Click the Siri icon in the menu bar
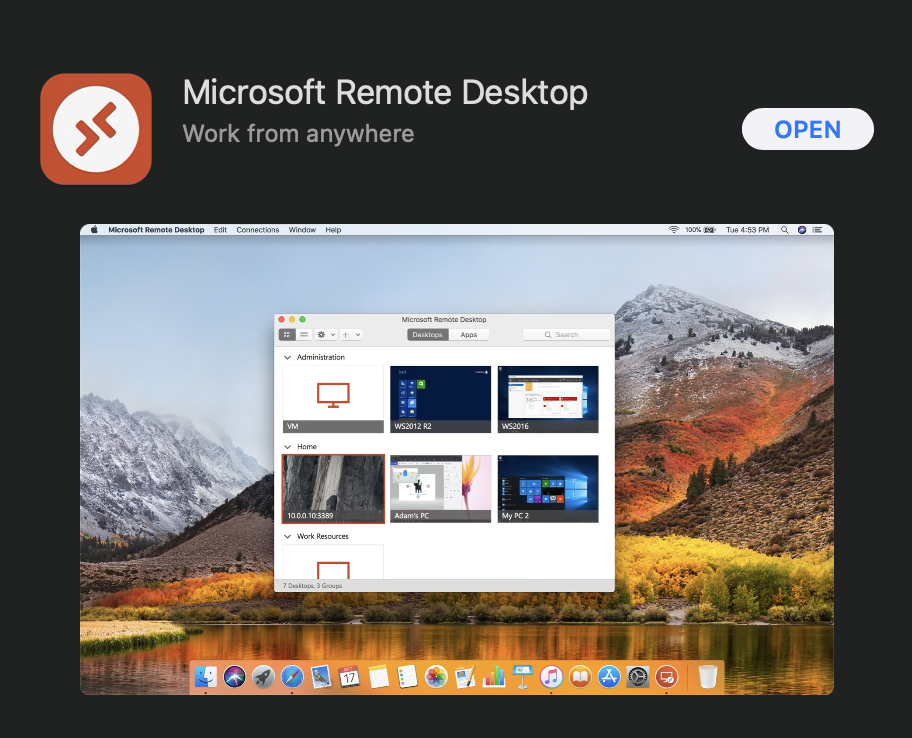Viewport: 912px width, 738px height. click(802, 230)
